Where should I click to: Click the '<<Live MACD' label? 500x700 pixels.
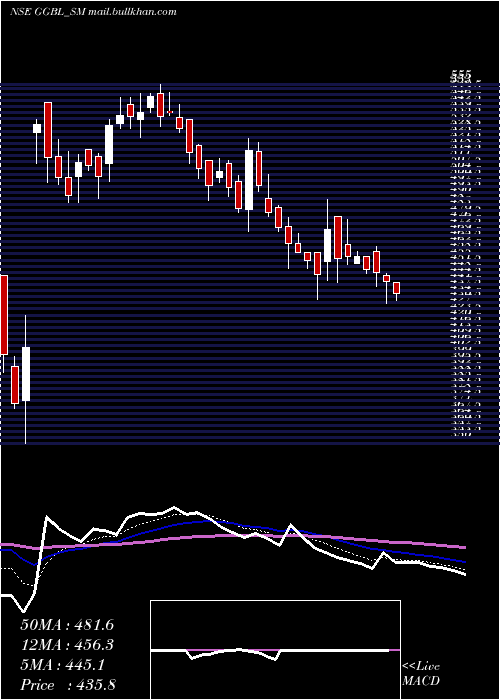(421, 674)
